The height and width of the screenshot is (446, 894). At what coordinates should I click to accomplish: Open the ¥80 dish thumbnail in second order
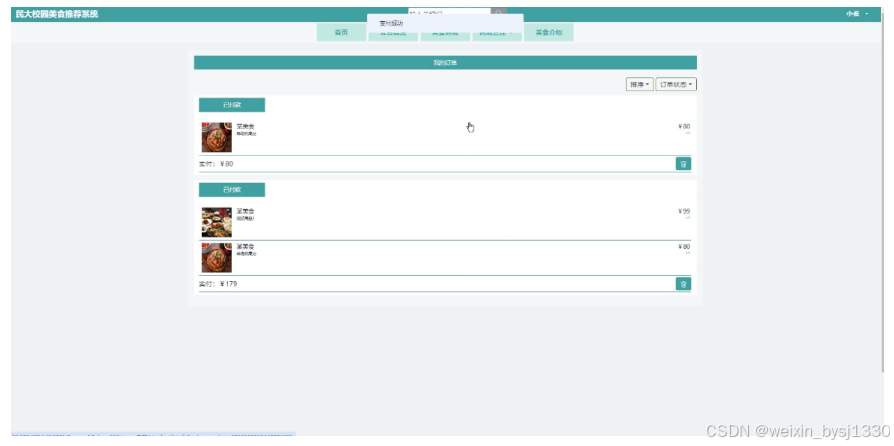217,258
